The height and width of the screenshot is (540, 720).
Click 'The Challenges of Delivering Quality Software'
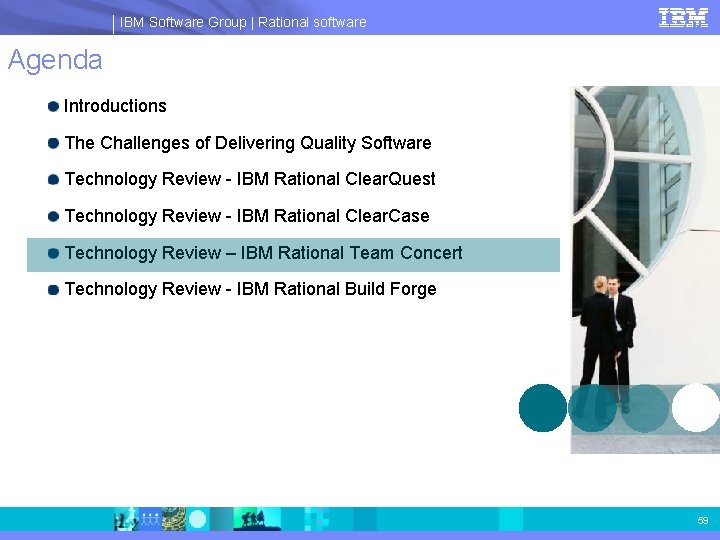coord(248,143)
